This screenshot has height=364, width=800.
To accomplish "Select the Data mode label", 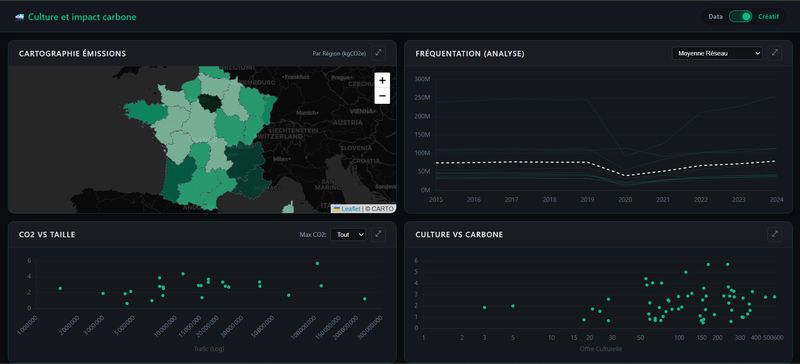I will point(715,16).
